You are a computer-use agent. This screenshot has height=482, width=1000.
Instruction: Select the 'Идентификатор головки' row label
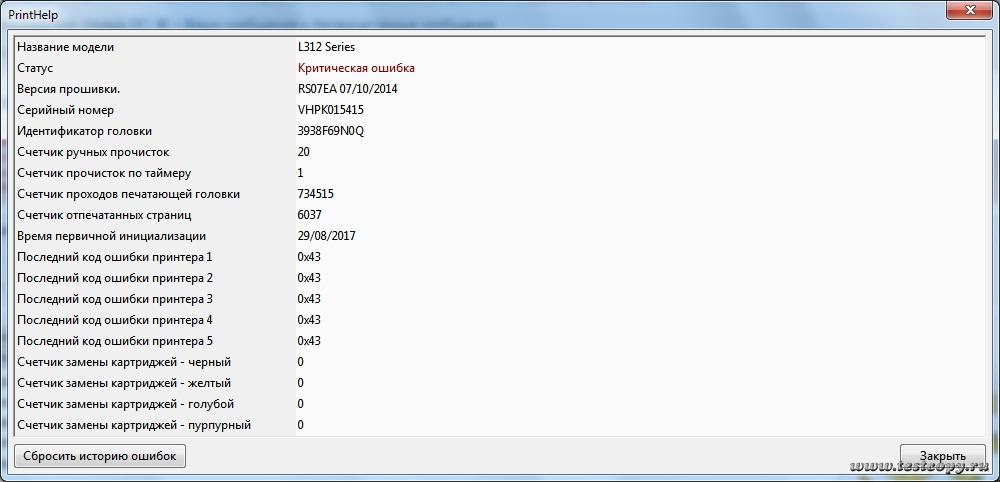tap(85, 131)
